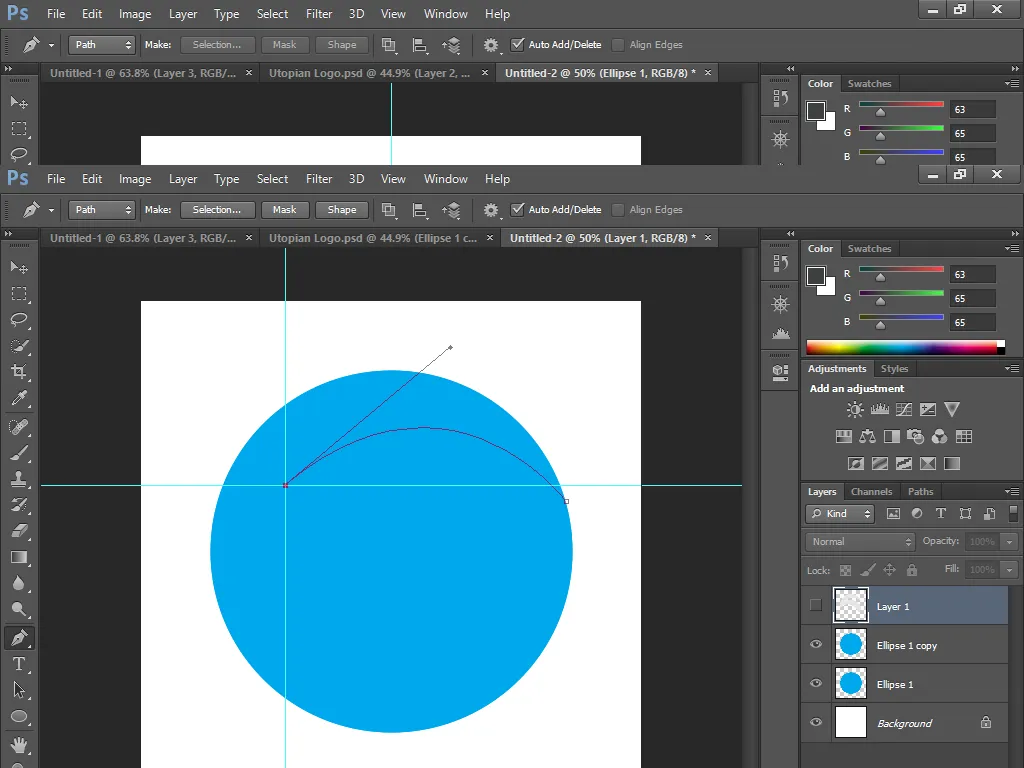Image resolution: width=1024 pixels, height=768 pixels.
Task: Select the Horizontal Type tool
Action: [x=19, y=664]
